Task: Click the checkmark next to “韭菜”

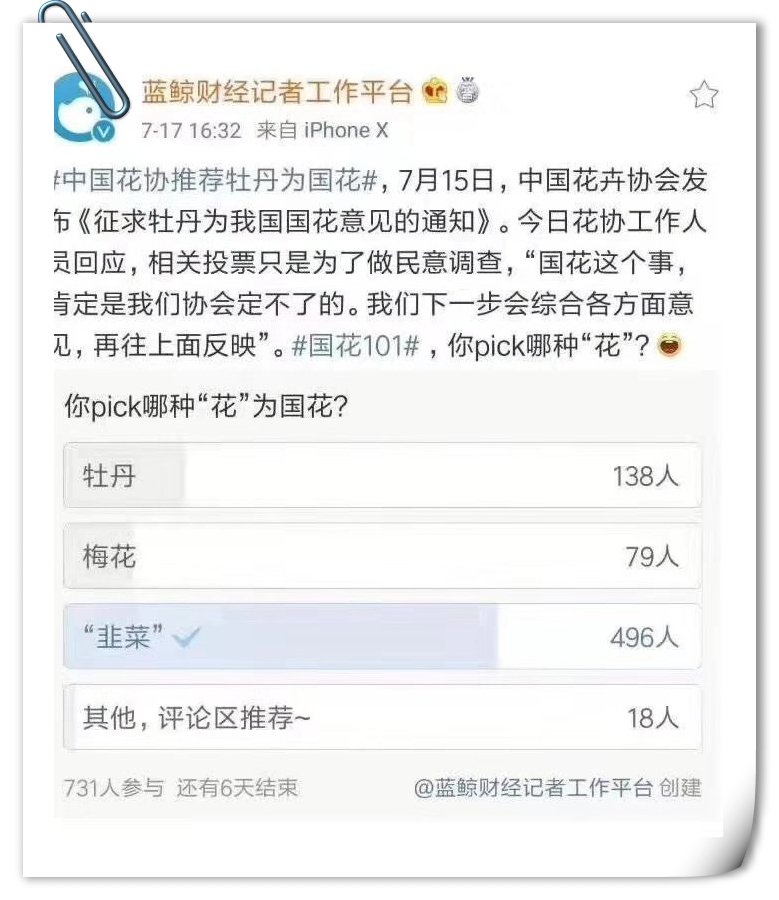Action: [x=186, y=637]
